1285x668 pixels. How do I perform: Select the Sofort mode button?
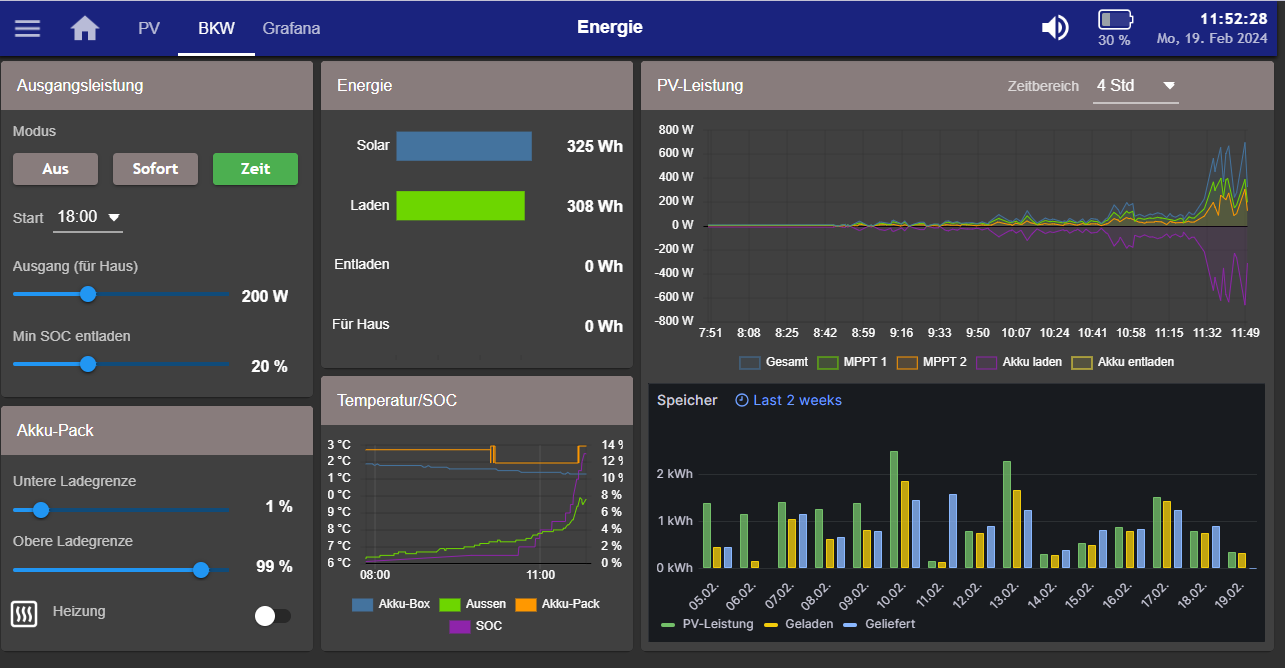click(155, 169)
